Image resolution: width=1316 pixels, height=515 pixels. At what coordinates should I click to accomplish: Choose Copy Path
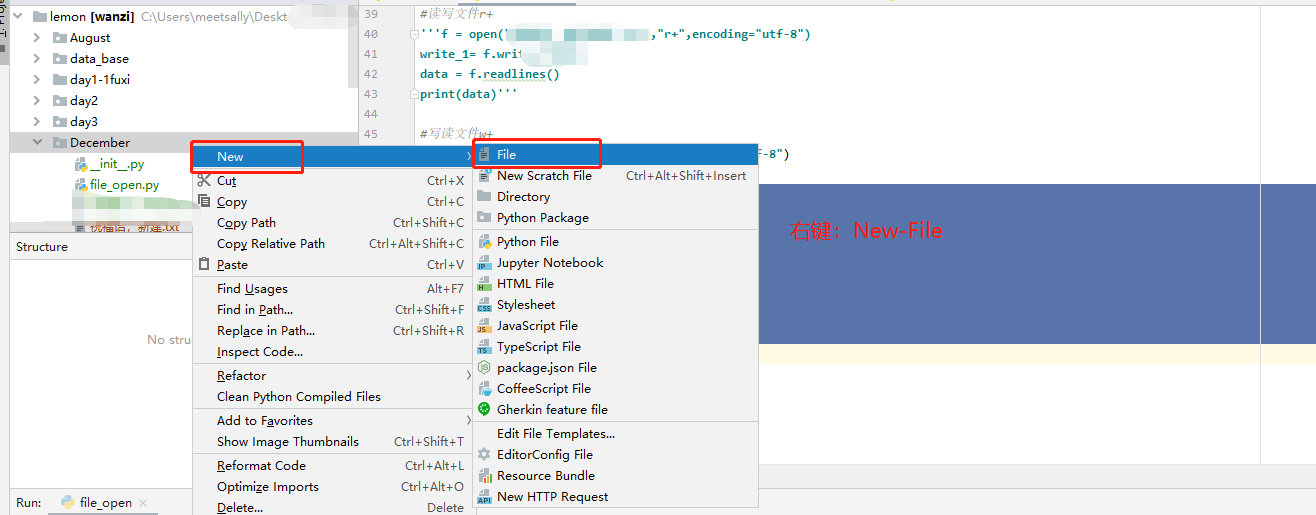(332, 223)
